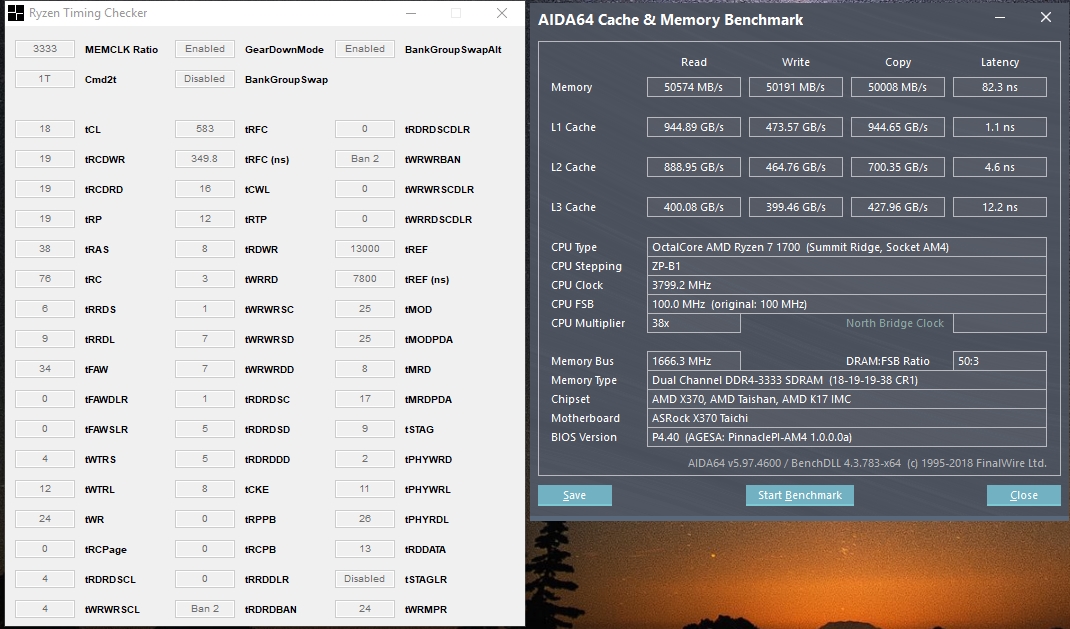Viewport: 1070px width, 629px height.
Task: Close AIDA64 window using title bar X
Action: (x=1045, y=18)
